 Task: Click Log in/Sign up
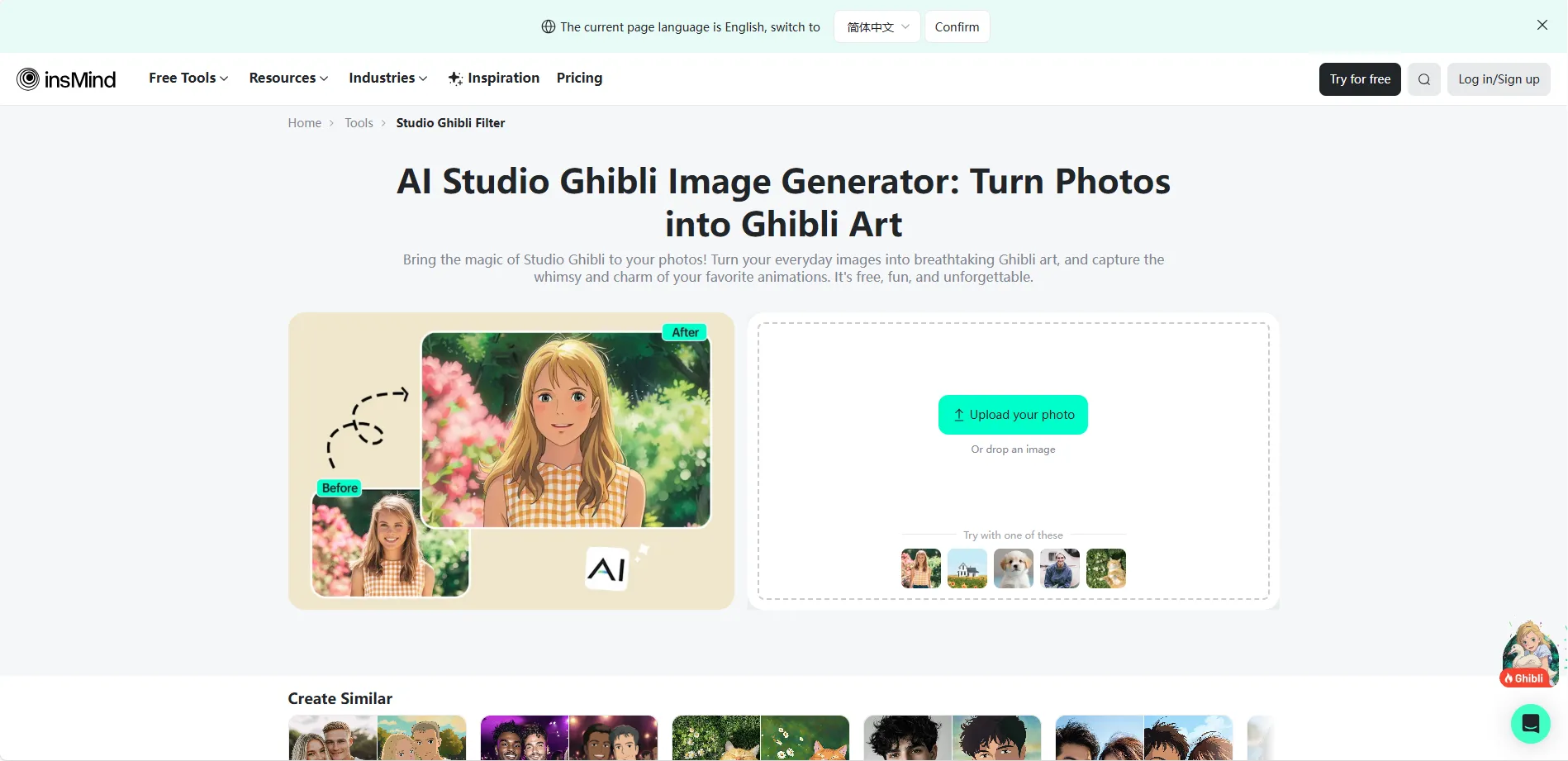(1499, 79)
